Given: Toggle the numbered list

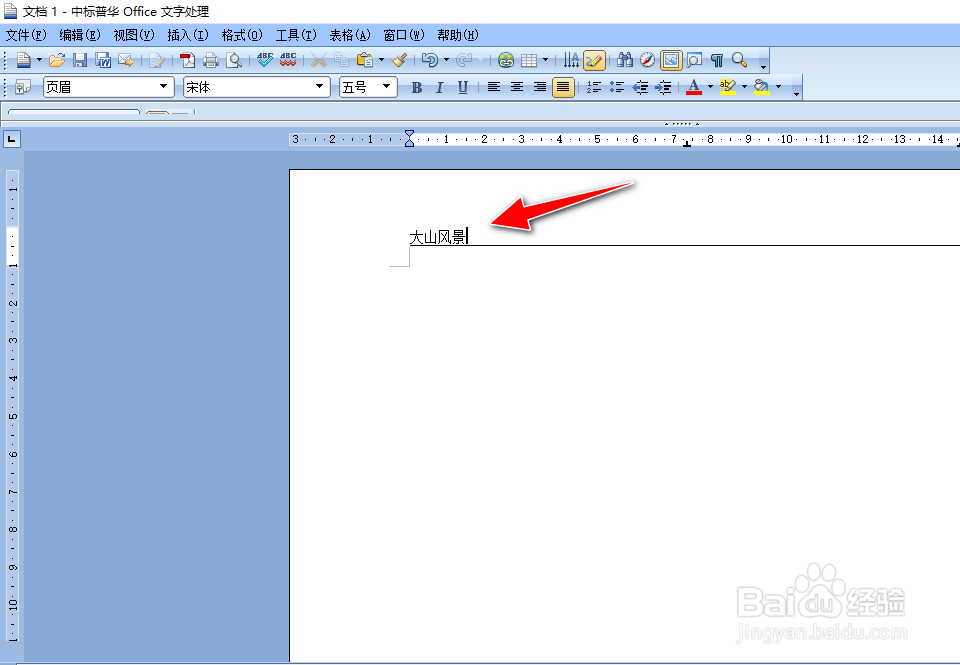Looking at the screenshot, I should [x=593, y=87].
